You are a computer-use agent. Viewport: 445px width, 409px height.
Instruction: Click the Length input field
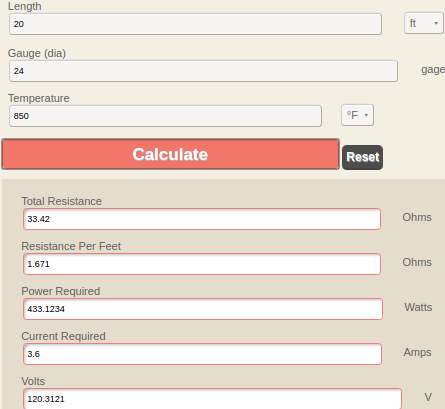195,24
